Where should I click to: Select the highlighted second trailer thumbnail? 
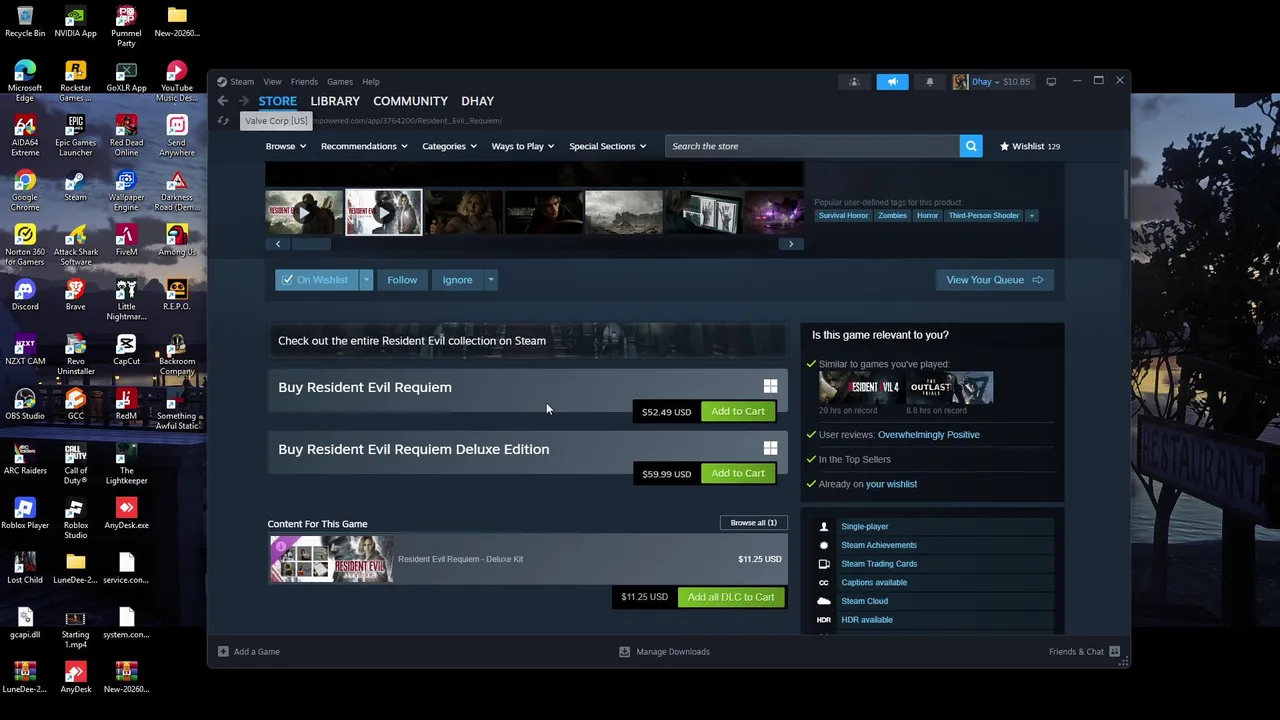(x=384, y=212)
